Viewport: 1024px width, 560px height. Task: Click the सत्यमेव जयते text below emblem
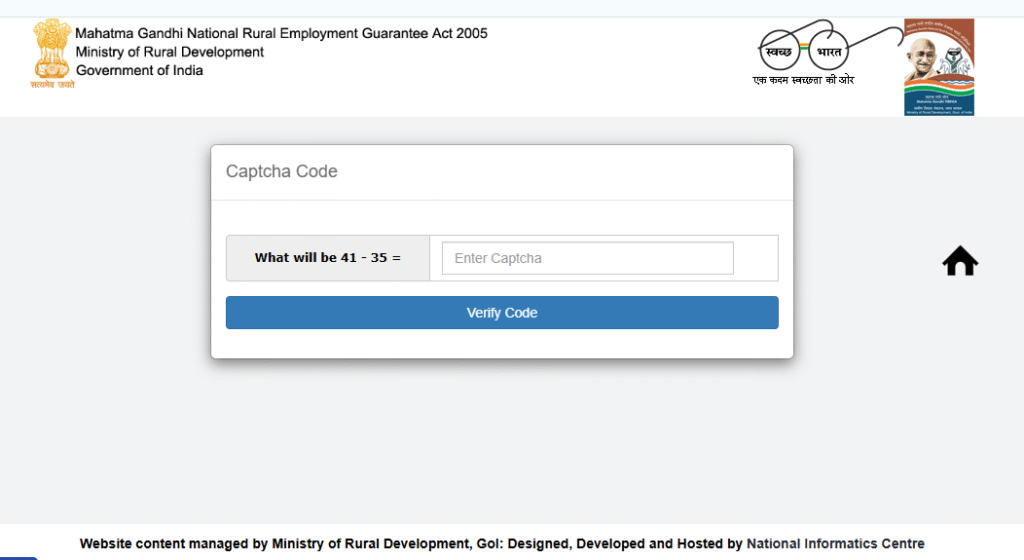(x=51, y=85)
